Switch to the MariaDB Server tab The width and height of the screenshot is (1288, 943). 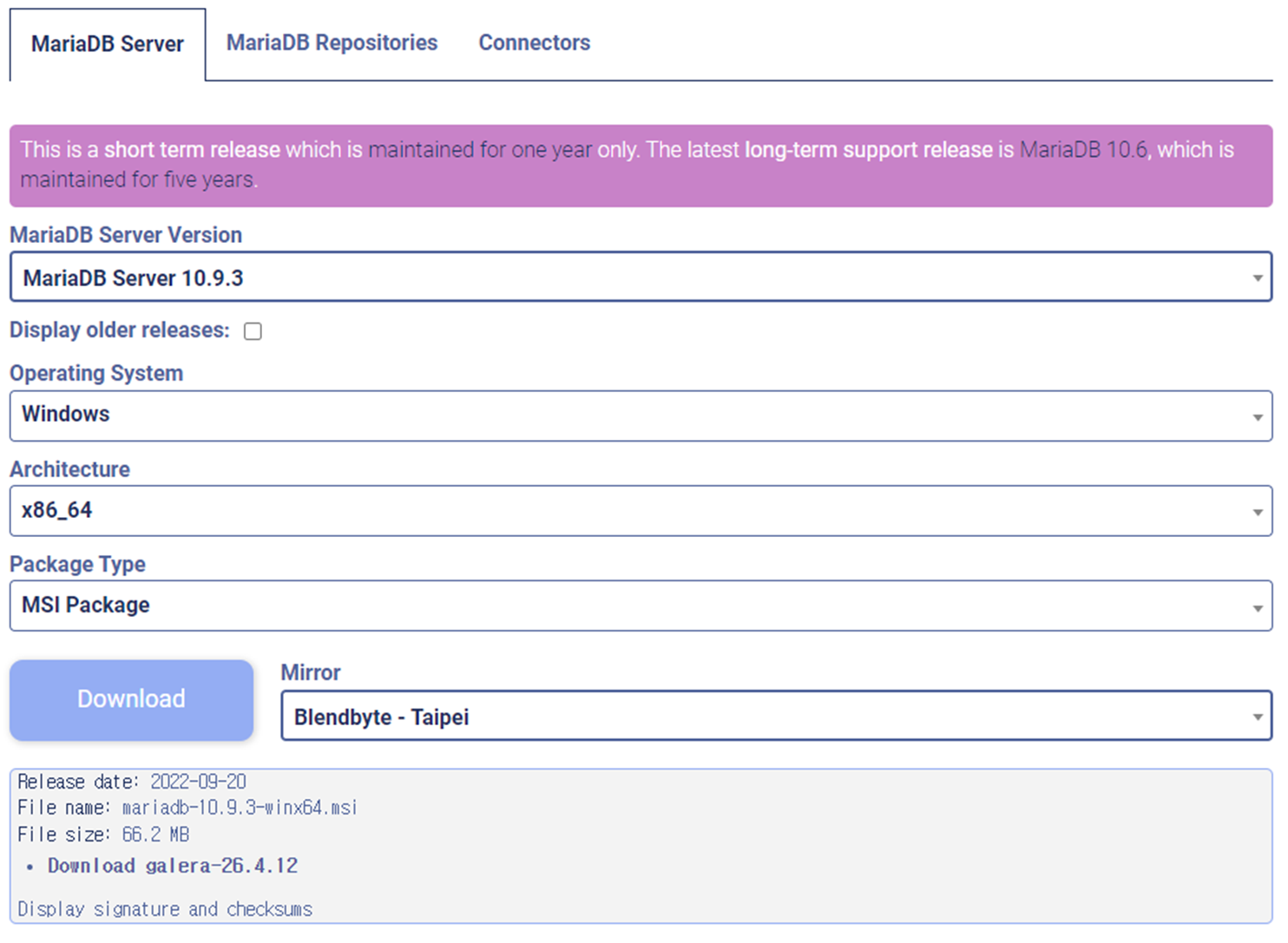[x=108, y=44]
